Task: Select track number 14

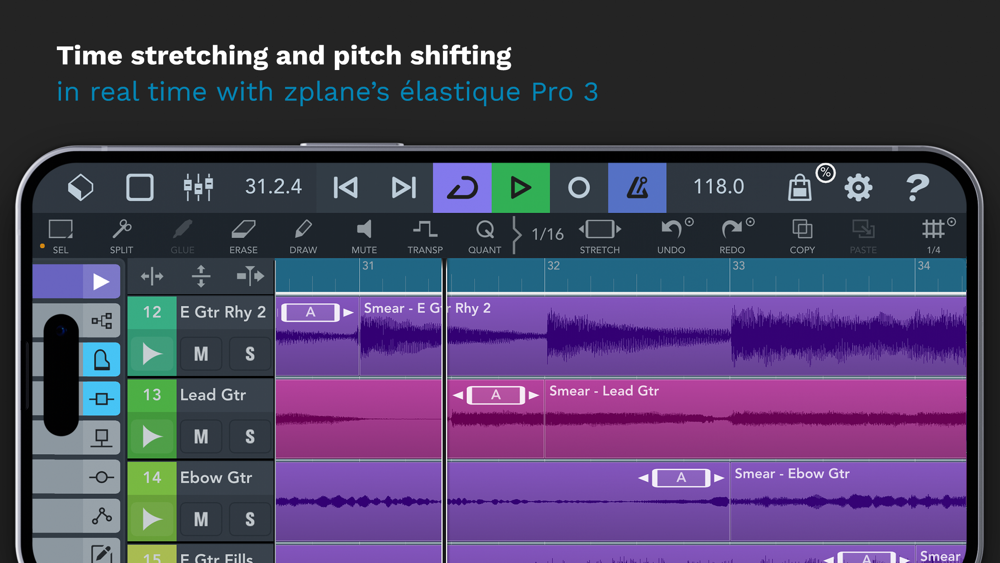Action: tap(152, 478)
